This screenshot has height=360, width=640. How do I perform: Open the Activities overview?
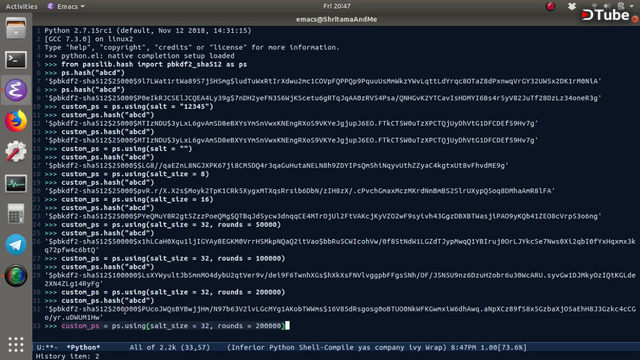(21, 6)
